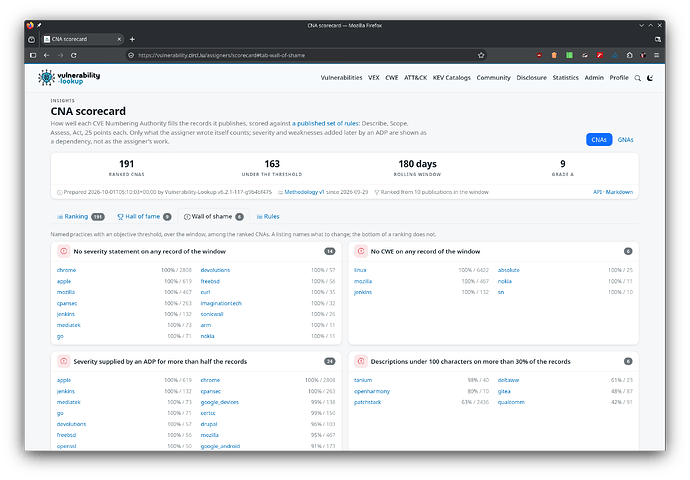Open the VEX navigation item
The height and width of the screenshot is (480, 690).
(x=374, y=77)
